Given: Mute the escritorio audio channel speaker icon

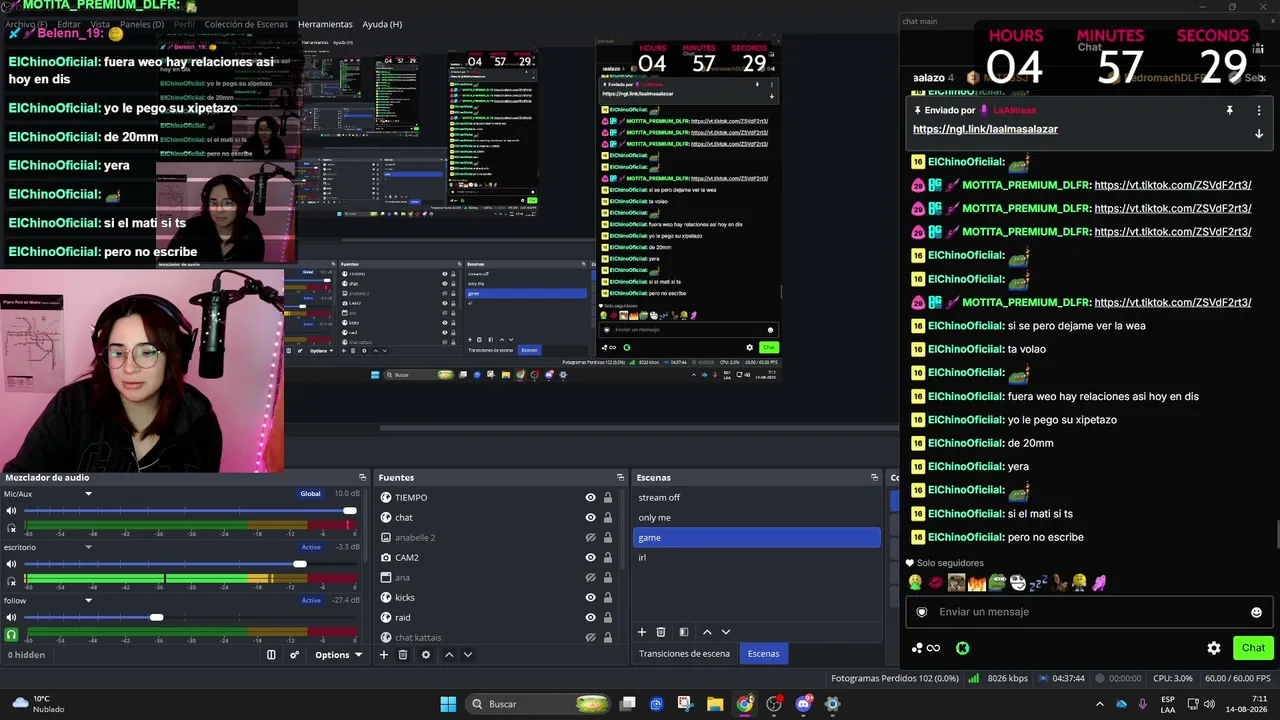Looking at the screenshot, I should click(x=12, y=564).
